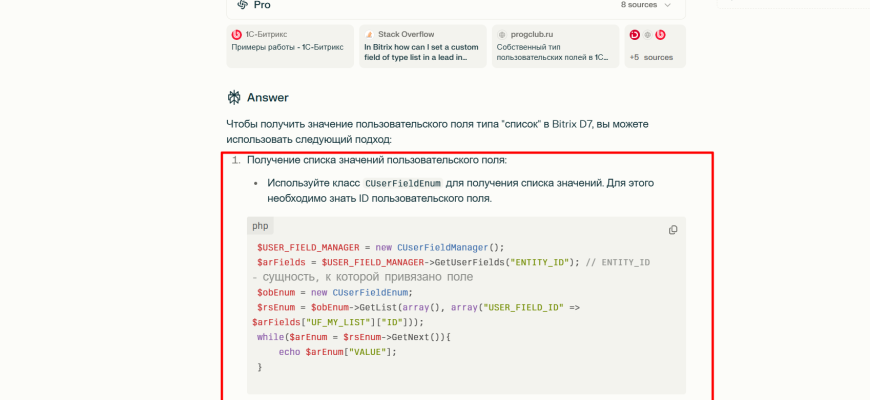Click the Stack Overflow favicon
The image size is (870, 400).
(369, 34)
